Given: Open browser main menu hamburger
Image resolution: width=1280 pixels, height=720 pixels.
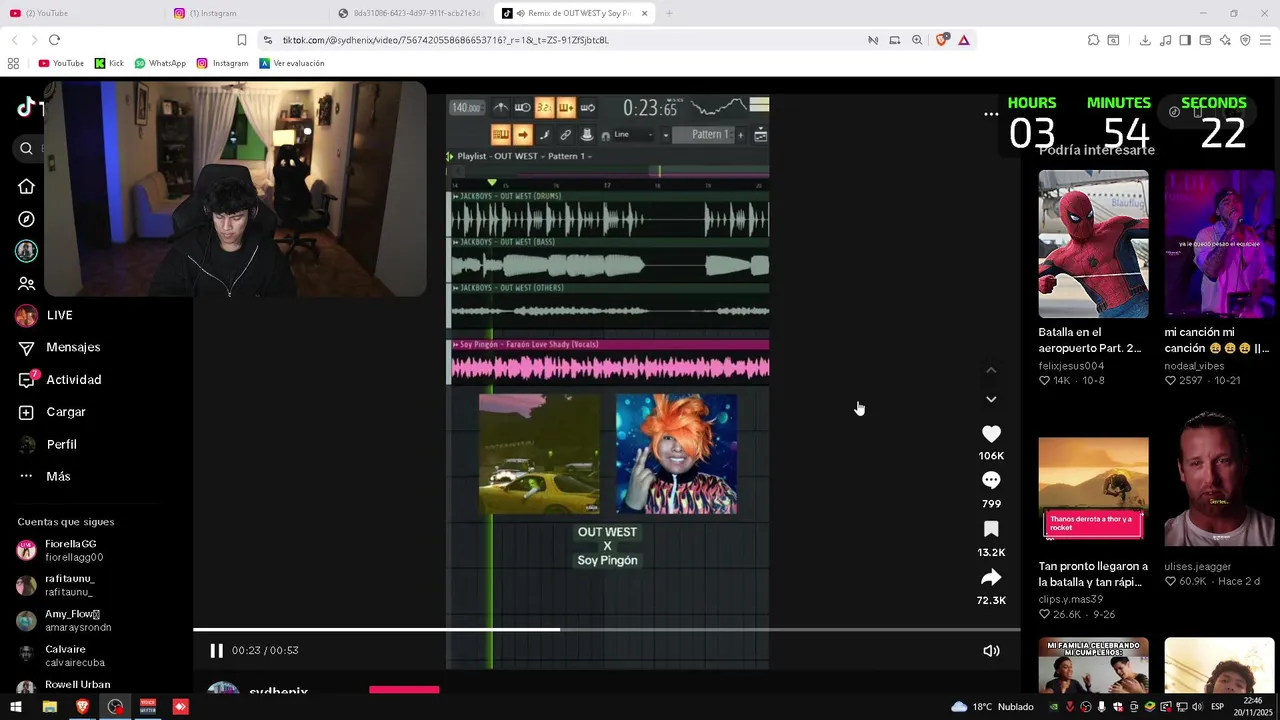Looking at the screenshot, I should click(1265, 40).
